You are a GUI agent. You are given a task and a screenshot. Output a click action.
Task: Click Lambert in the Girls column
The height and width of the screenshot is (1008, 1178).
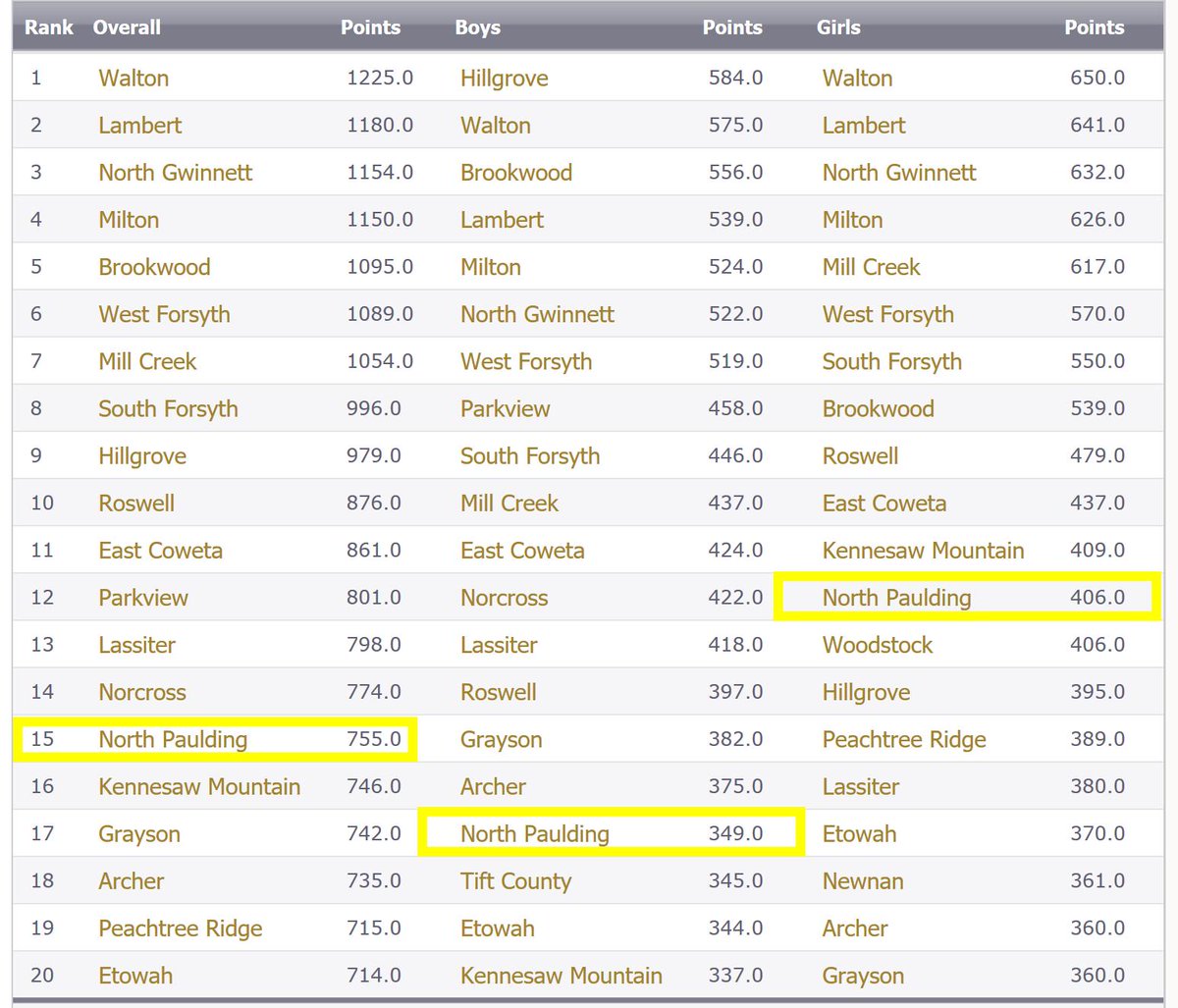pos(864,126)
